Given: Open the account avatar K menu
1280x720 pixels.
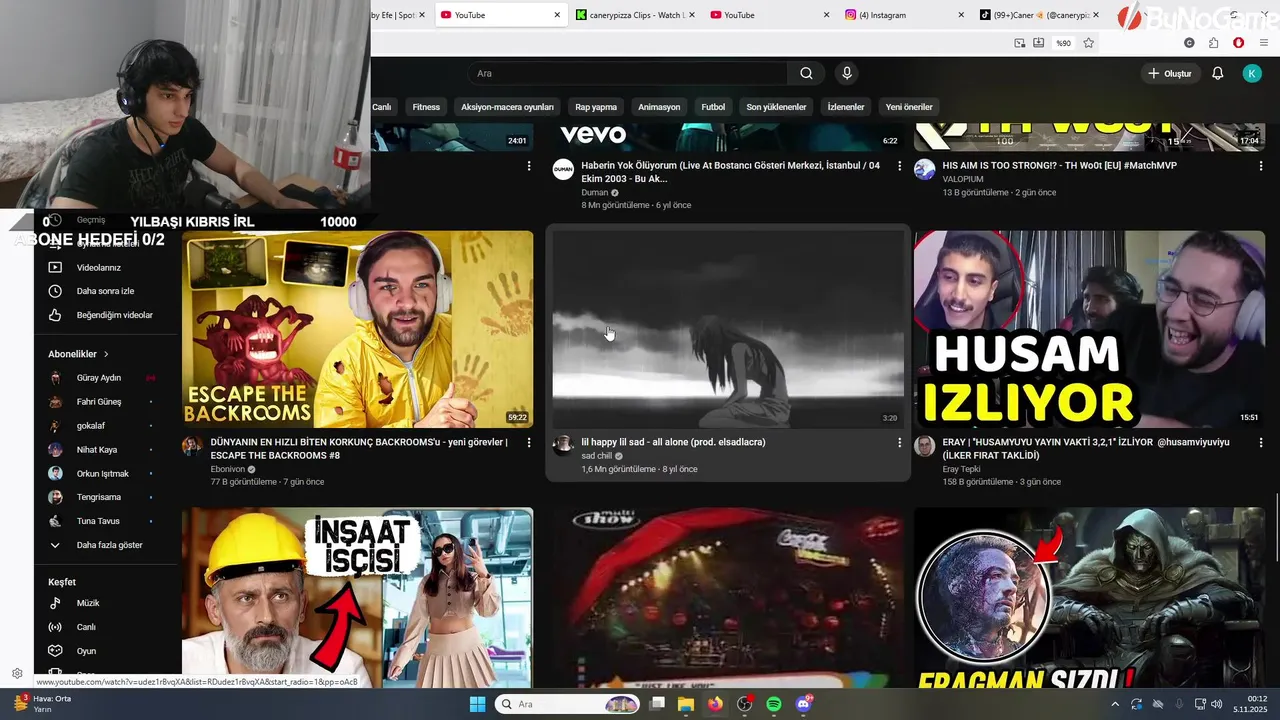Looking at the screenshot, I should (x=1252, y=73).
